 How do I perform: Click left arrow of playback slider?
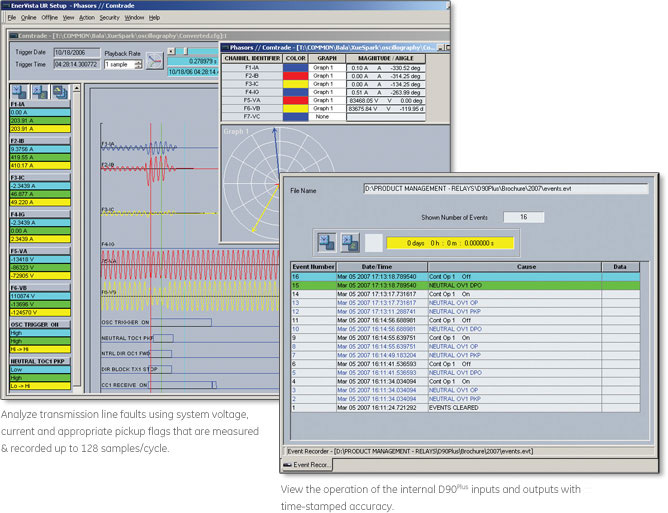pos(171,51)
